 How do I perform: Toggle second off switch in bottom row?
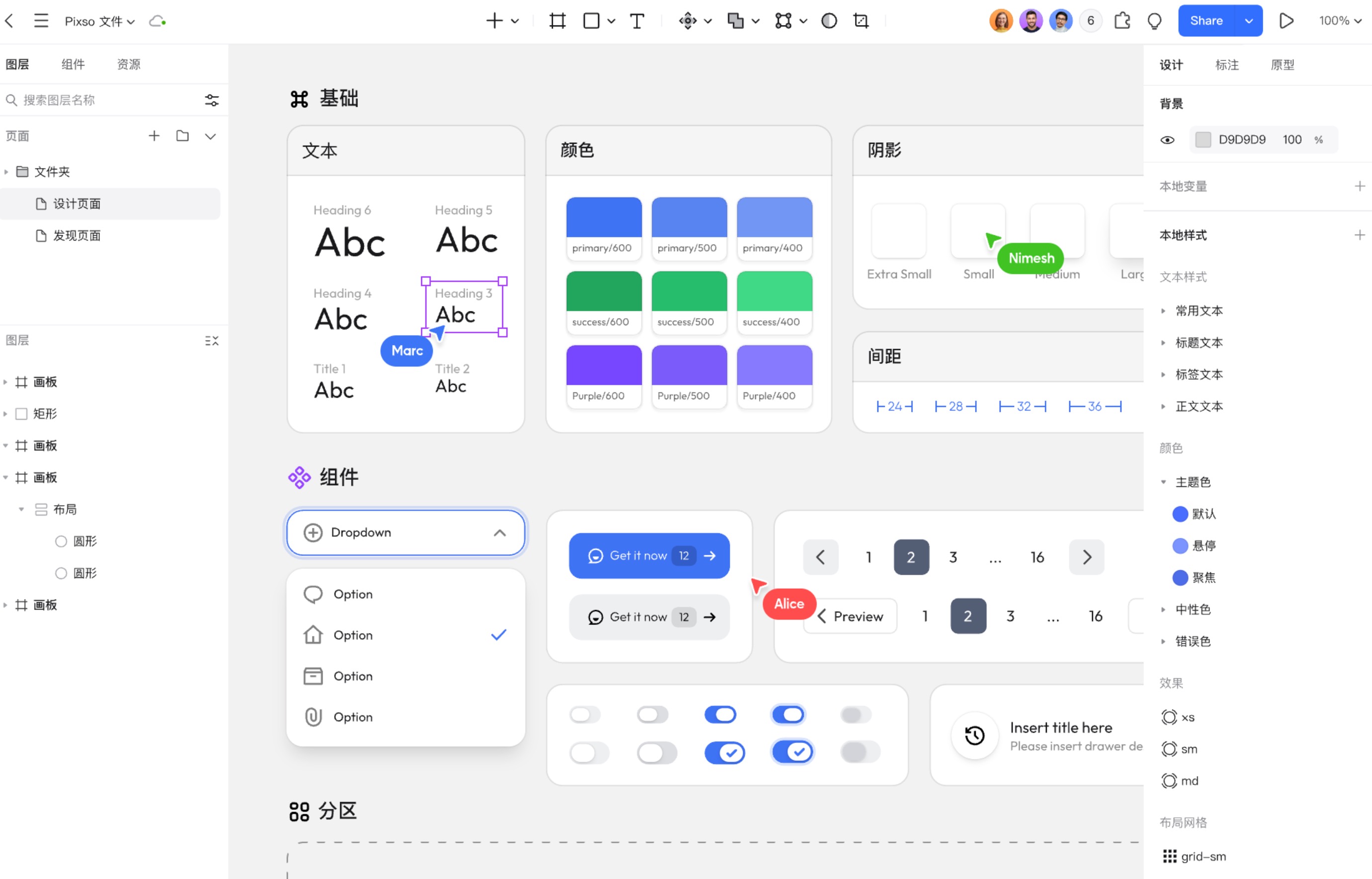[657, 752]
